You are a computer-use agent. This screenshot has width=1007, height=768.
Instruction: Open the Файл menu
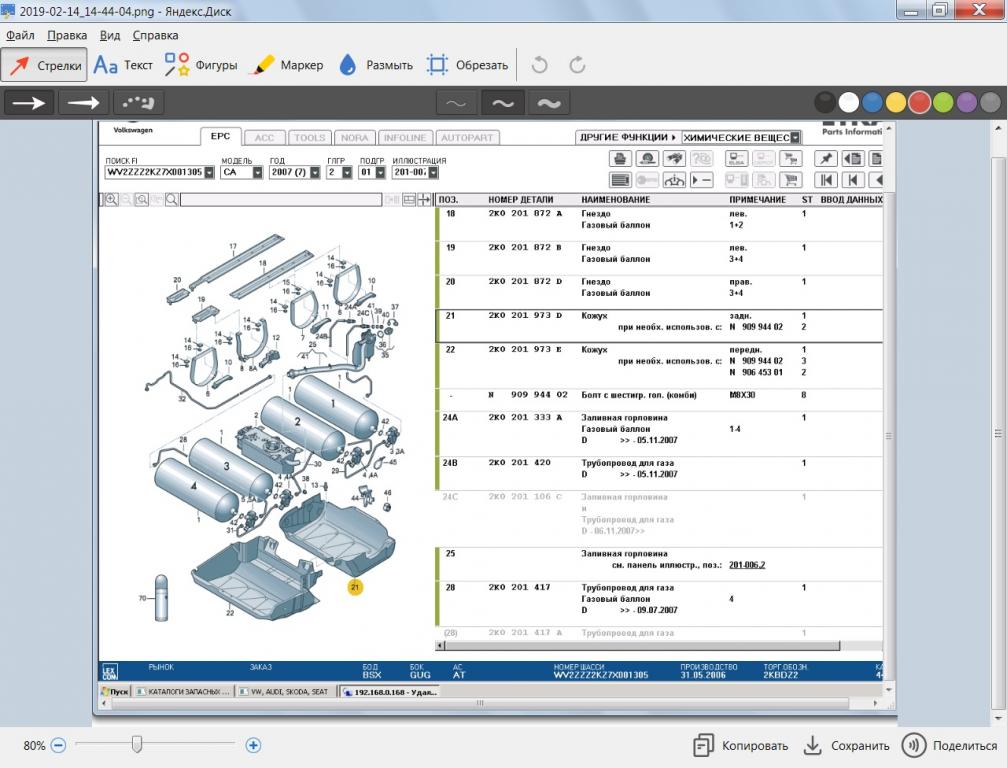(20, 35)
